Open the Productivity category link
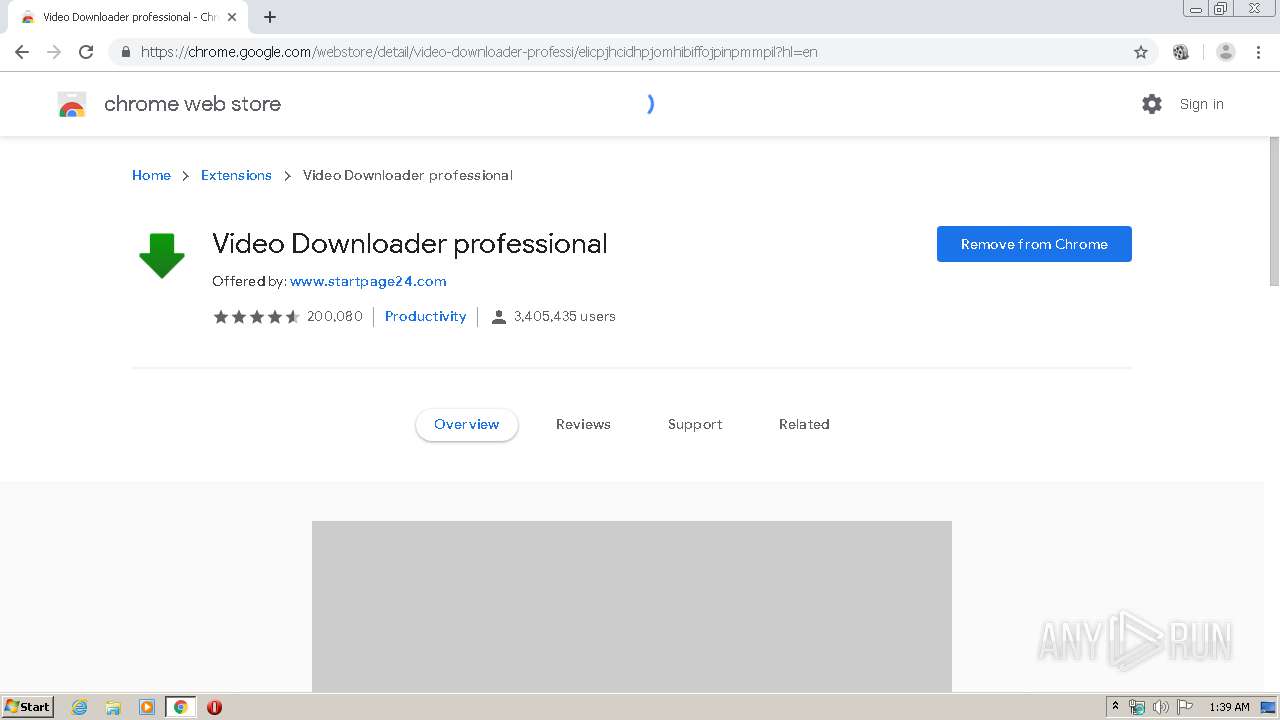This screenshot has height=720, width=1280. [425, 316]
